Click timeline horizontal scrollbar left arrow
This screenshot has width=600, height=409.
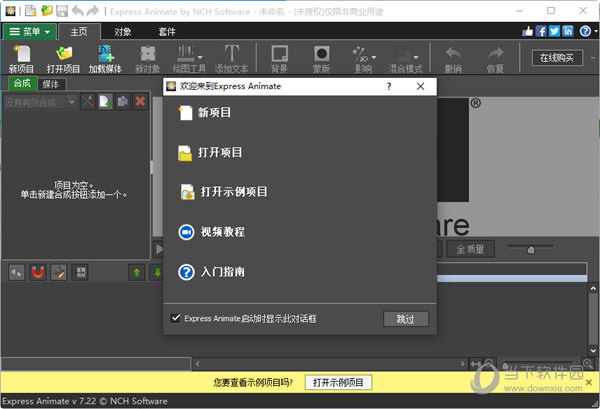pyautogui.click(x=197, y=363)
